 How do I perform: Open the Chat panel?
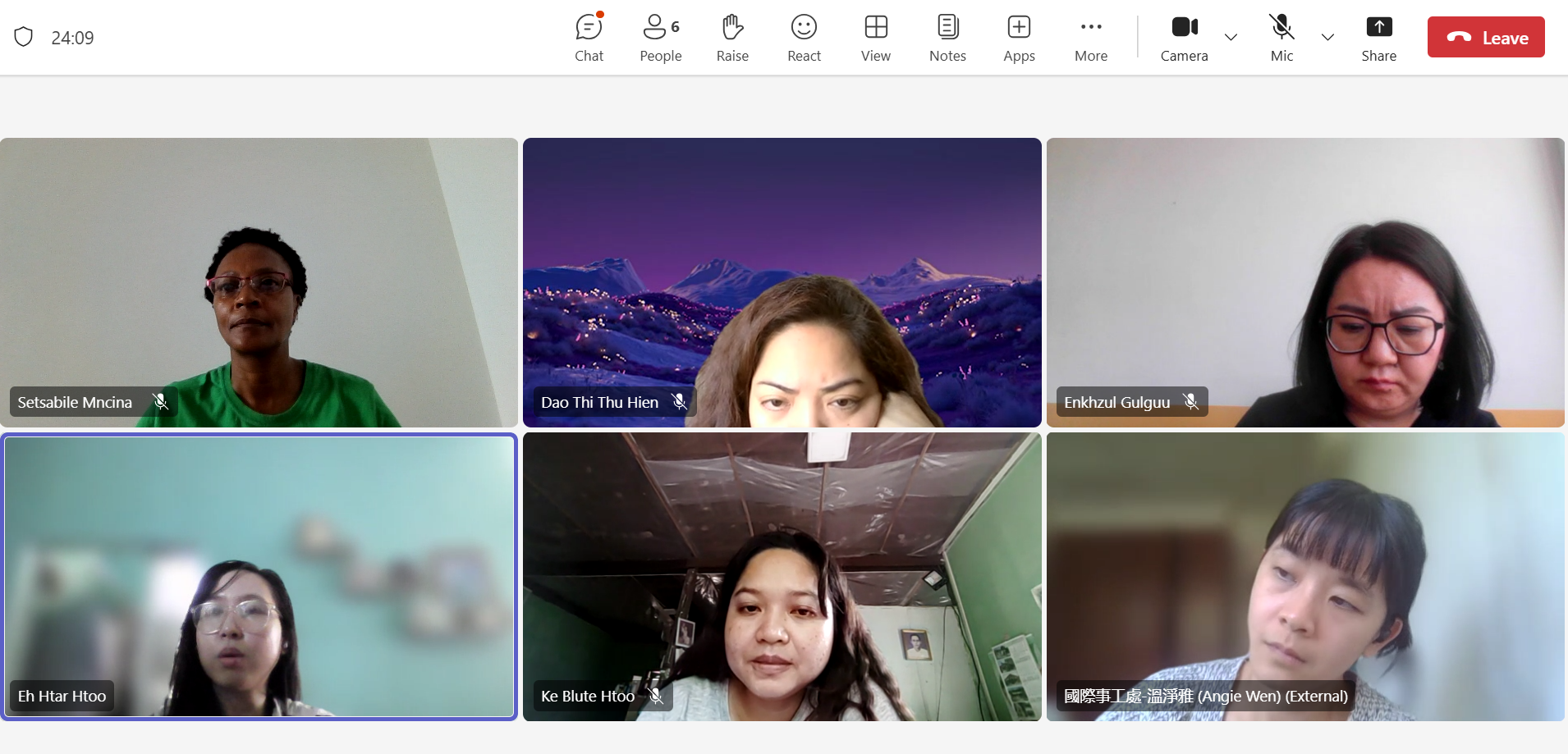[589, 38]
